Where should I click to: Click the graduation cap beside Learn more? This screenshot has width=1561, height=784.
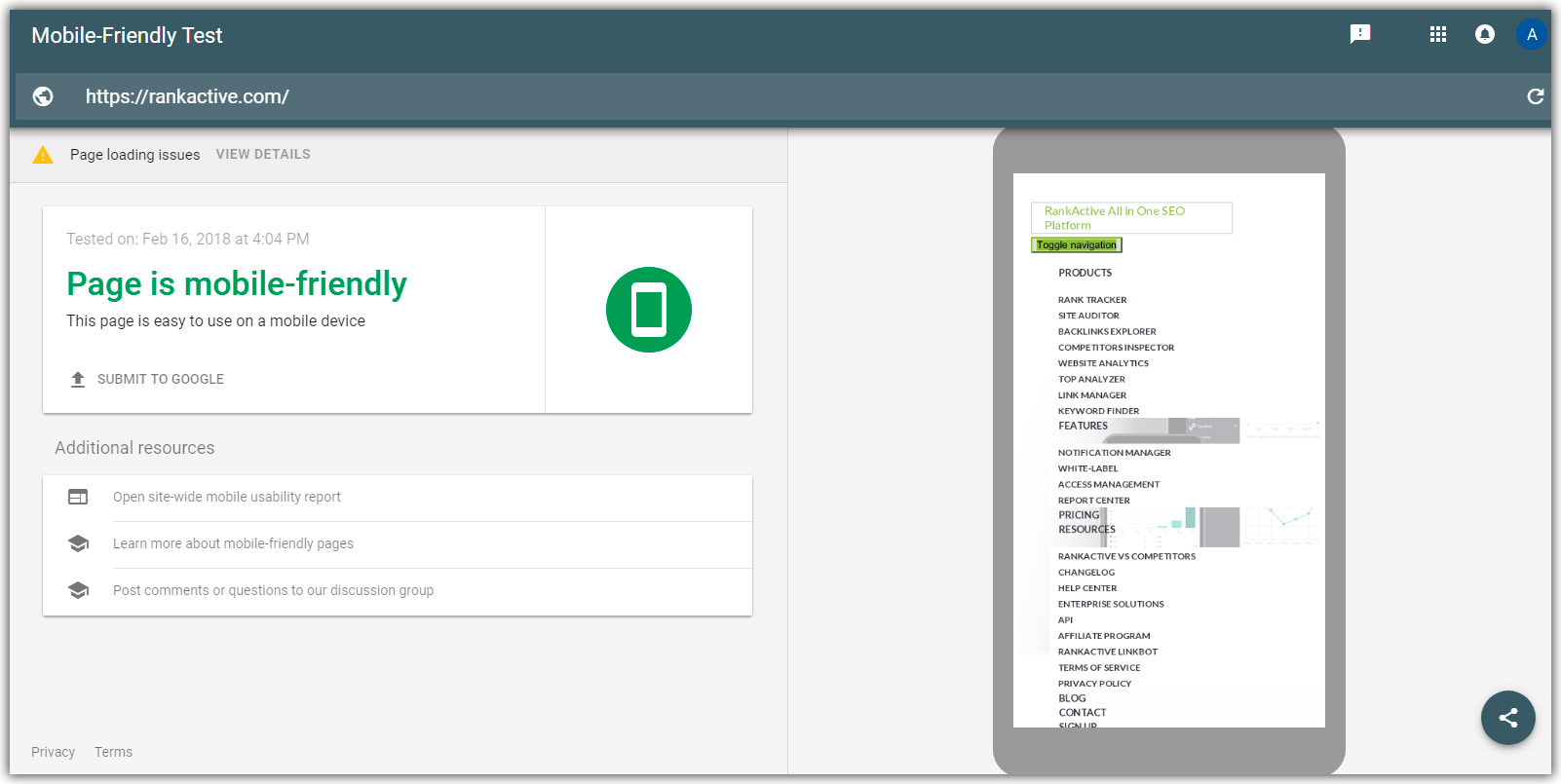(x=78, y=543)
